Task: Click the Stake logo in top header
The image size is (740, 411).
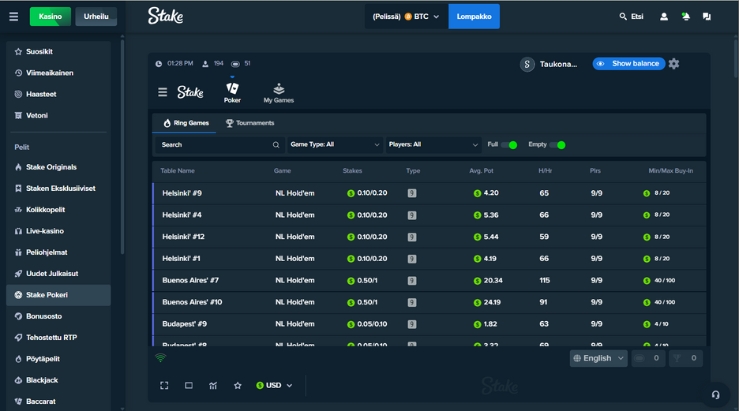Action: point(165,16)
